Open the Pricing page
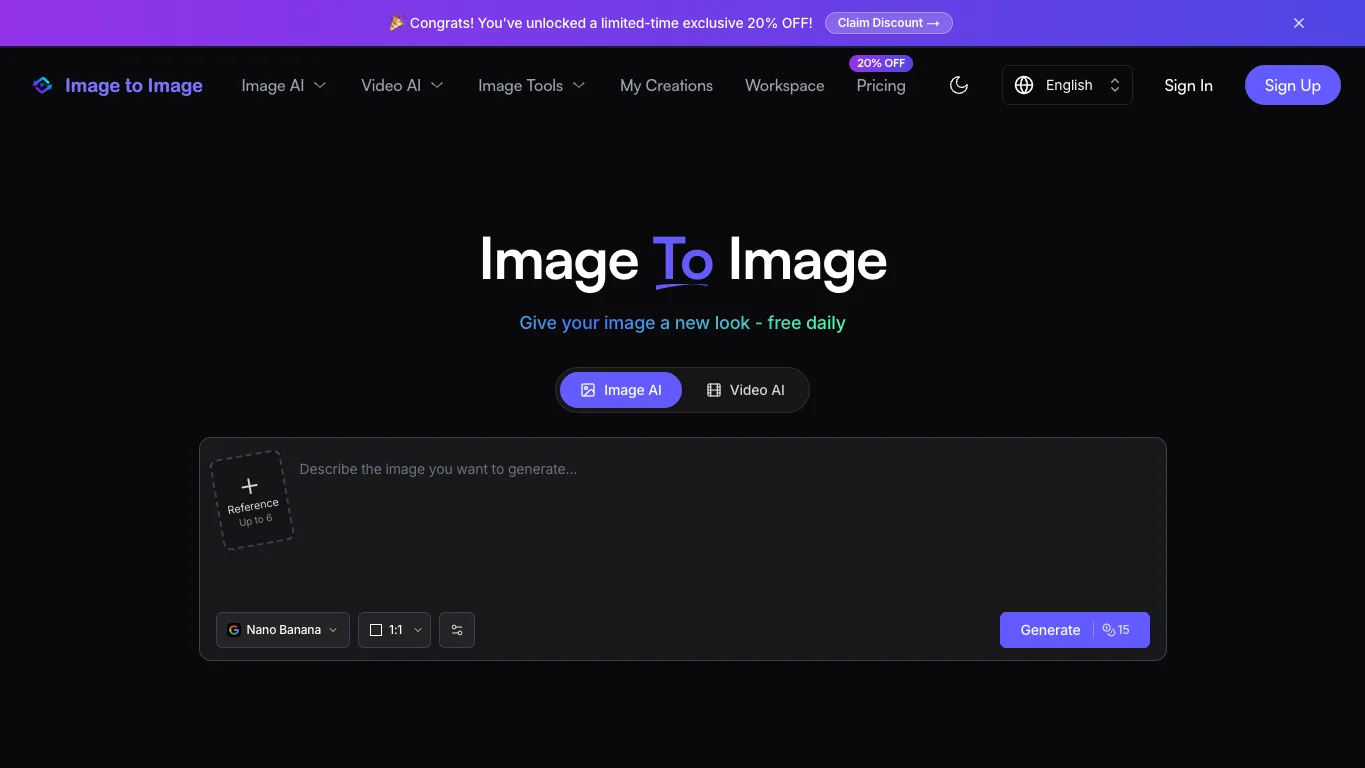1365x768 pixels. 881,86
